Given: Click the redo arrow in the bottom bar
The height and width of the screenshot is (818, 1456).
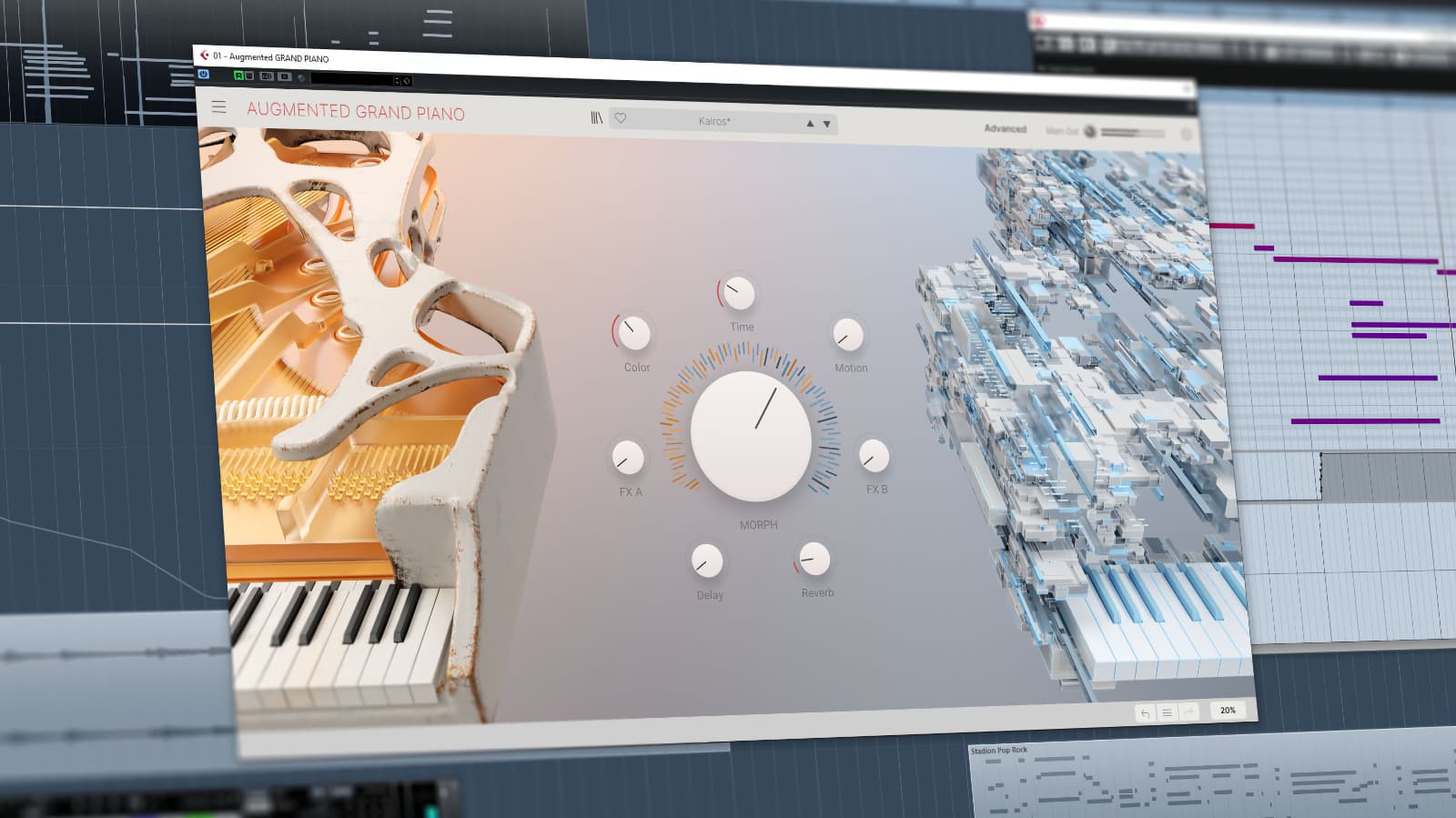Looking at the screenshot, I should pos(1188,712).
